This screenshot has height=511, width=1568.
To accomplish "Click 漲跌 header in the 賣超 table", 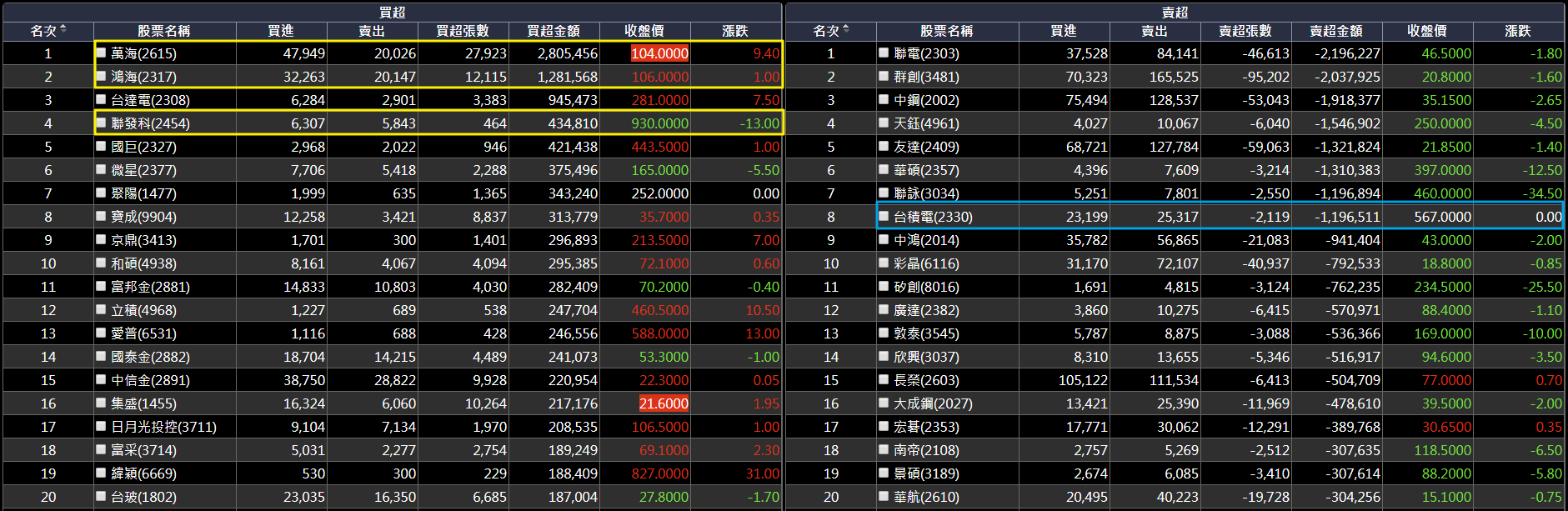I will click(x=1518, y=31).
